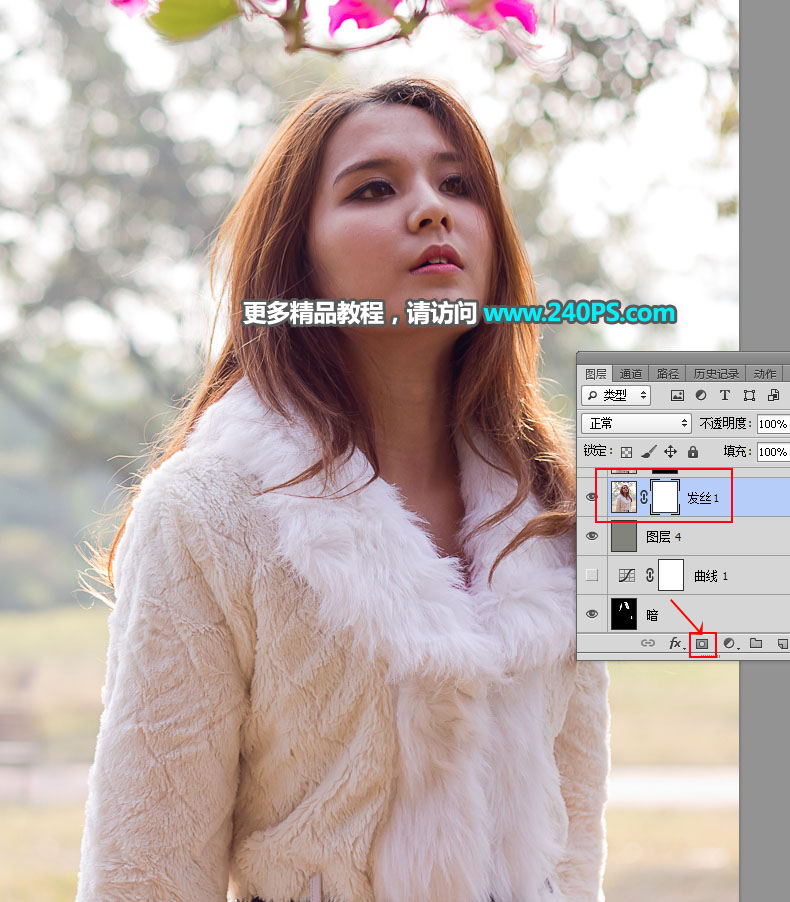Switch to the 路径 tab
Image resolution: width=790 pixels, height=902 pixels.
(667, 374)
